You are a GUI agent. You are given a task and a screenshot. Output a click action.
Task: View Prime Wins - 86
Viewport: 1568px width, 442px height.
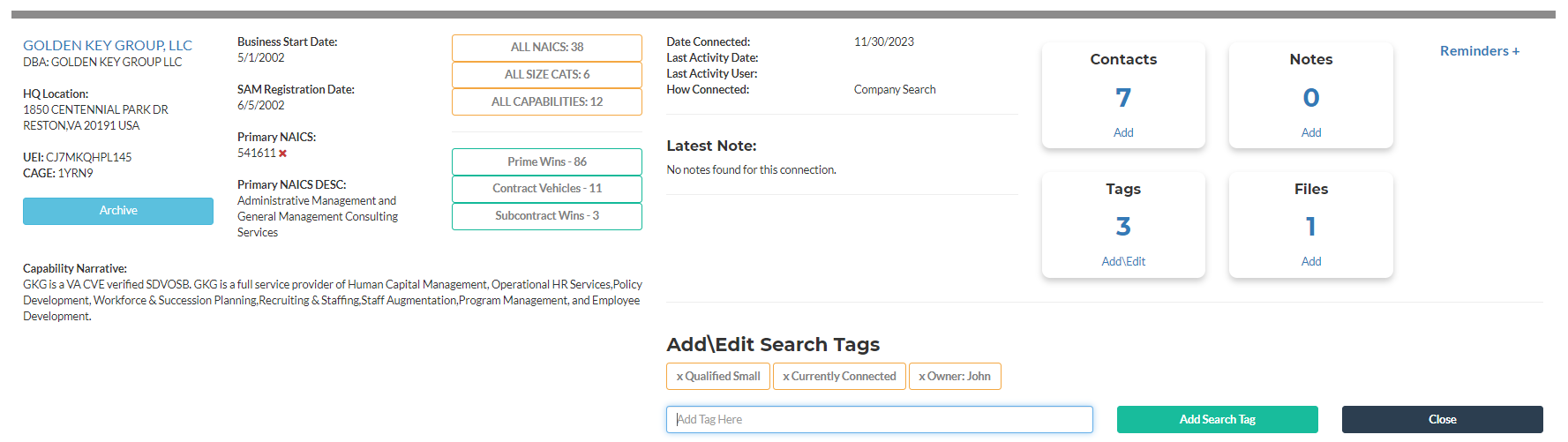(546, 162)
